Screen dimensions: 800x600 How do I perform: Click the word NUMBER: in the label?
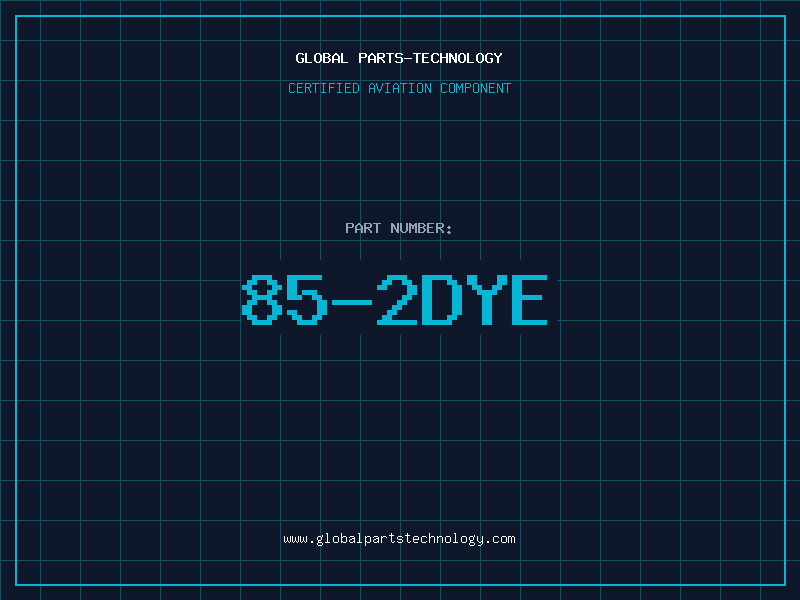point(421,229)
